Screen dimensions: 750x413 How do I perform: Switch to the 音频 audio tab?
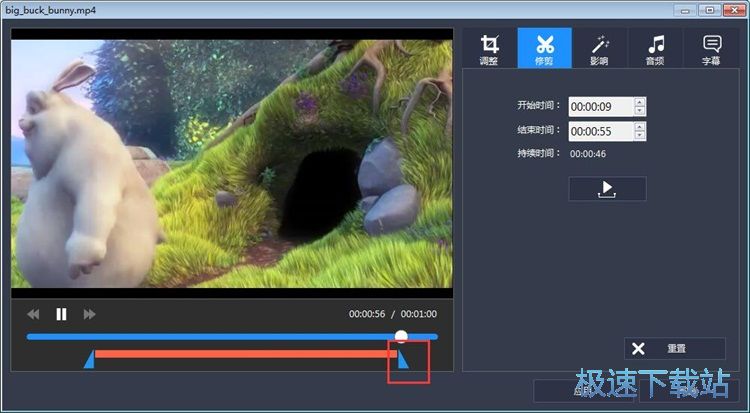pos(655,48)
